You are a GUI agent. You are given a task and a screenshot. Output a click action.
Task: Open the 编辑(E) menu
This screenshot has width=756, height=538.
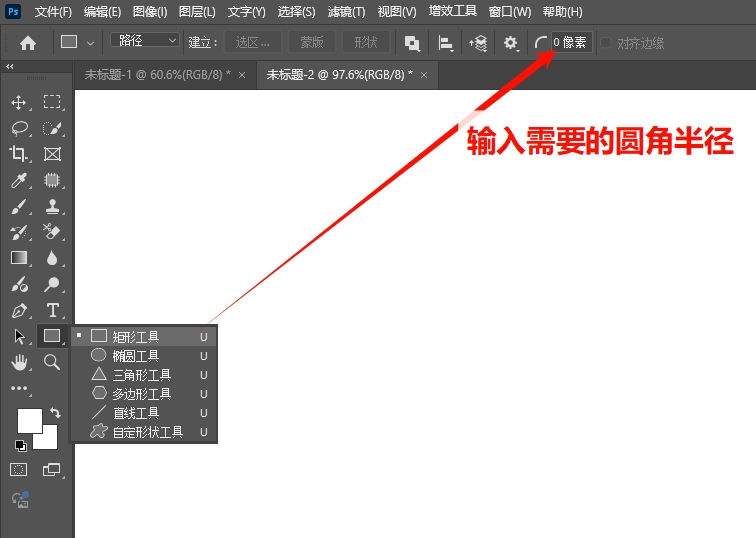tap(102, 12)
